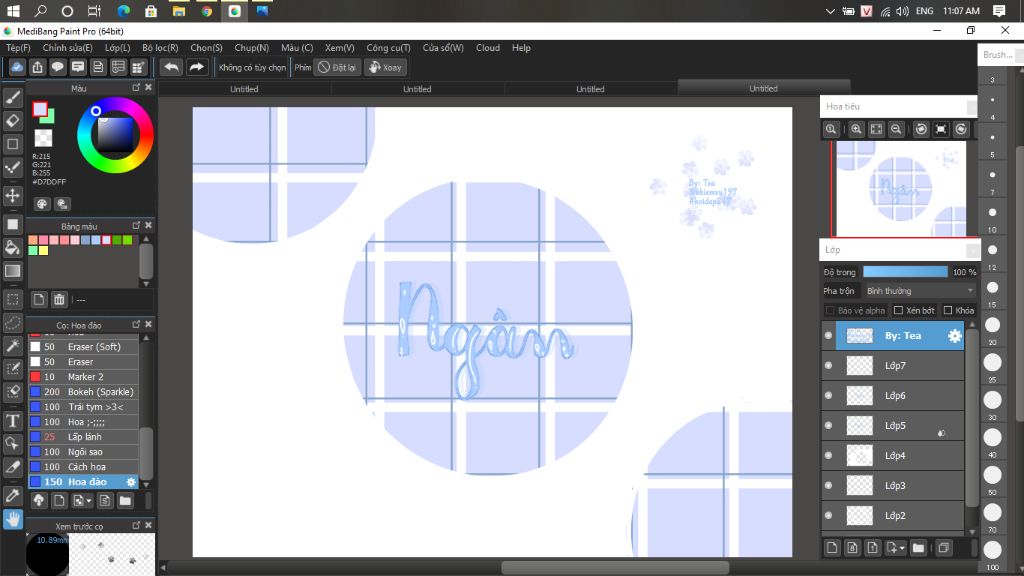Undock the Bảng màu palette panel

point(136,225)
